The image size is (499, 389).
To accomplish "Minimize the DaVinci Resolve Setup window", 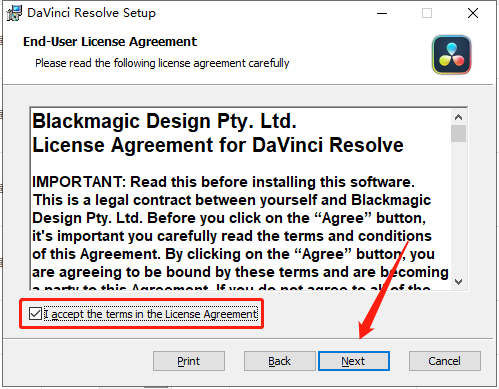I will coord(382,13).
